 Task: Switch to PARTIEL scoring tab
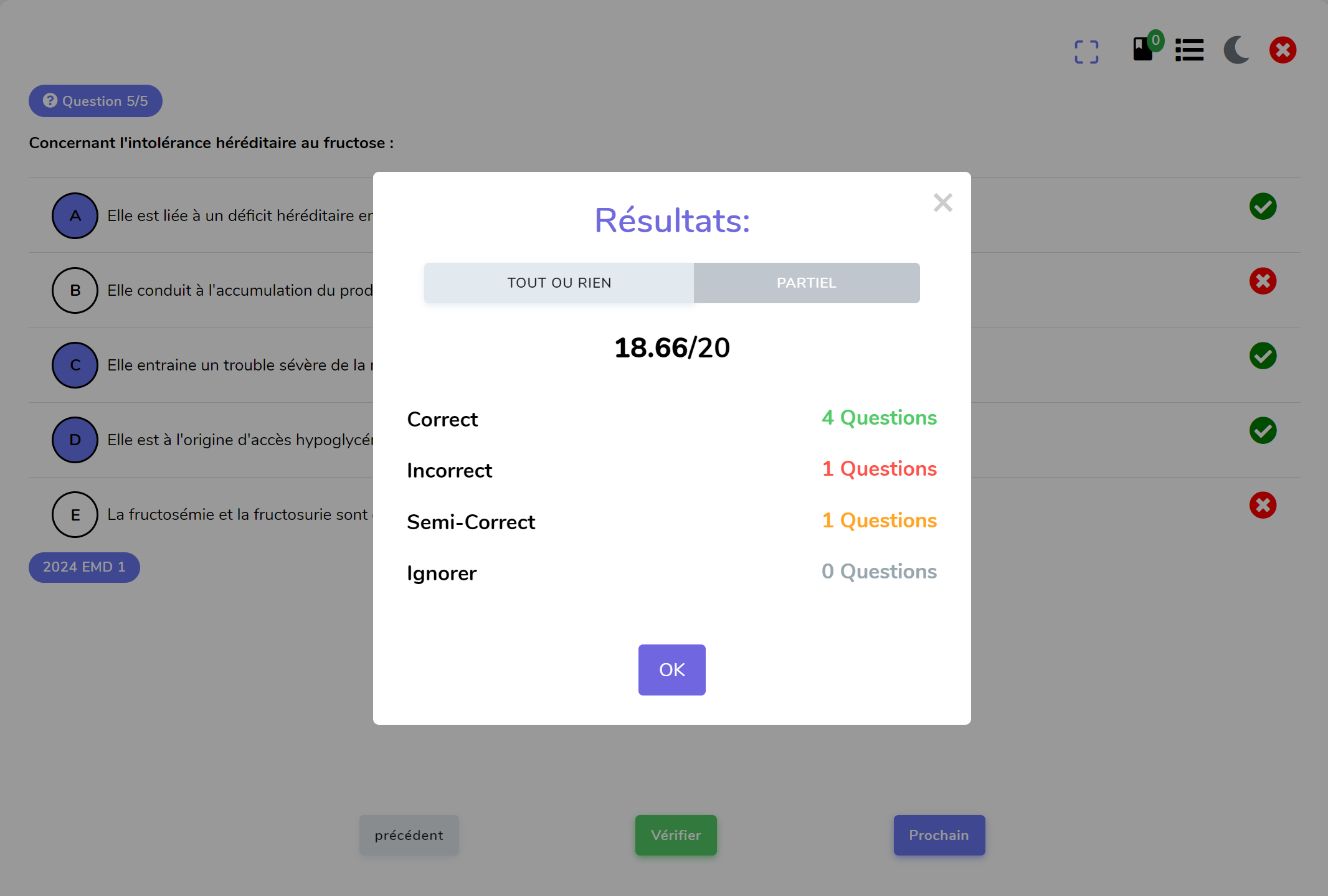[x=806, y=283]
